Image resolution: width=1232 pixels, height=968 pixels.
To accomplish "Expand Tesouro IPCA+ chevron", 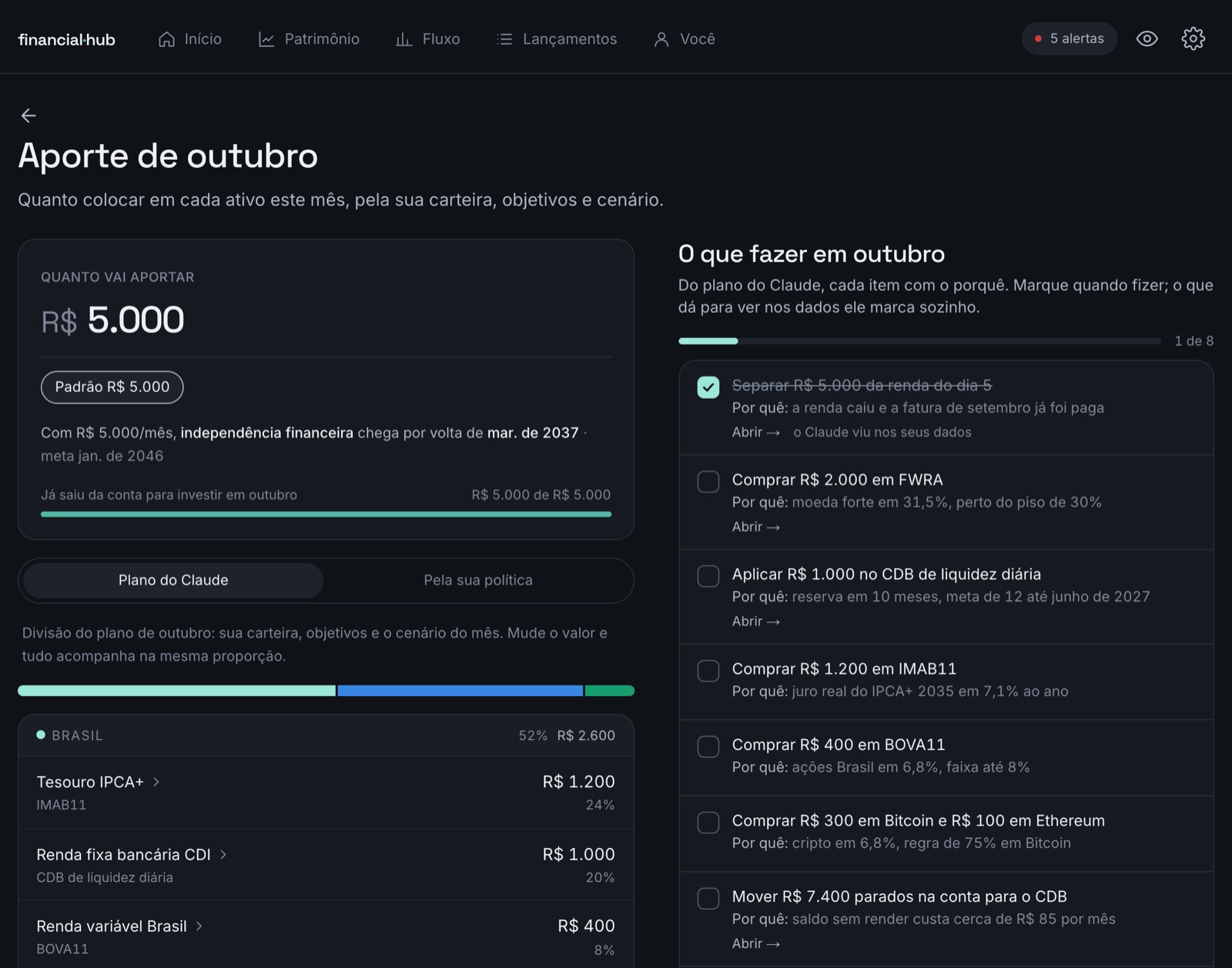I will tap(156, 782).
